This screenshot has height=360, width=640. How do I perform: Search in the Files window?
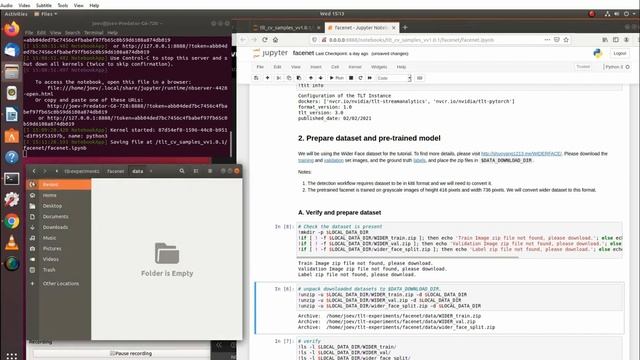pyautogui.click(x=182, y=171)
